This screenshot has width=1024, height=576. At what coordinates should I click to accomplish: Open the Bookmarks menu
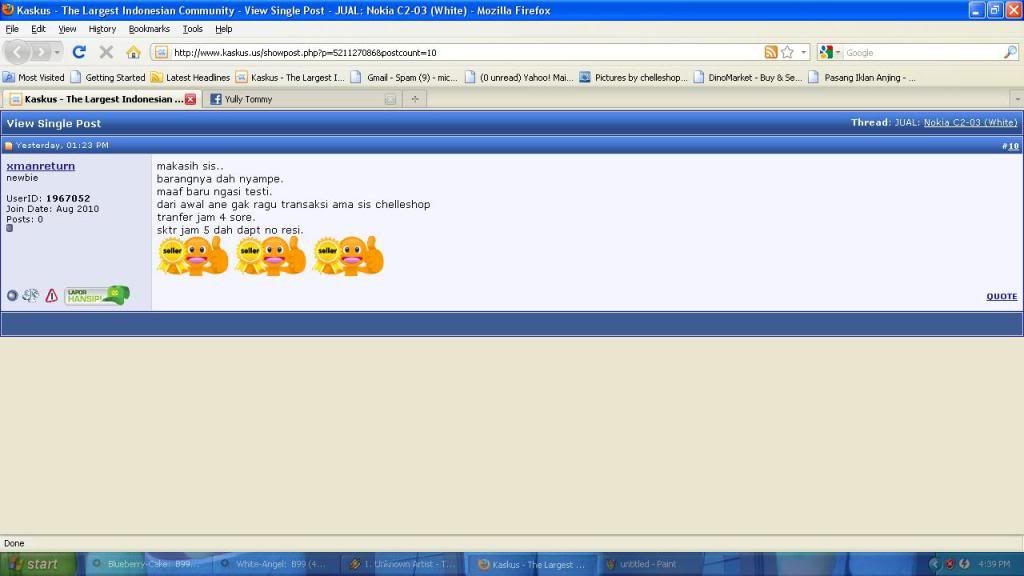tap(149, 29)
